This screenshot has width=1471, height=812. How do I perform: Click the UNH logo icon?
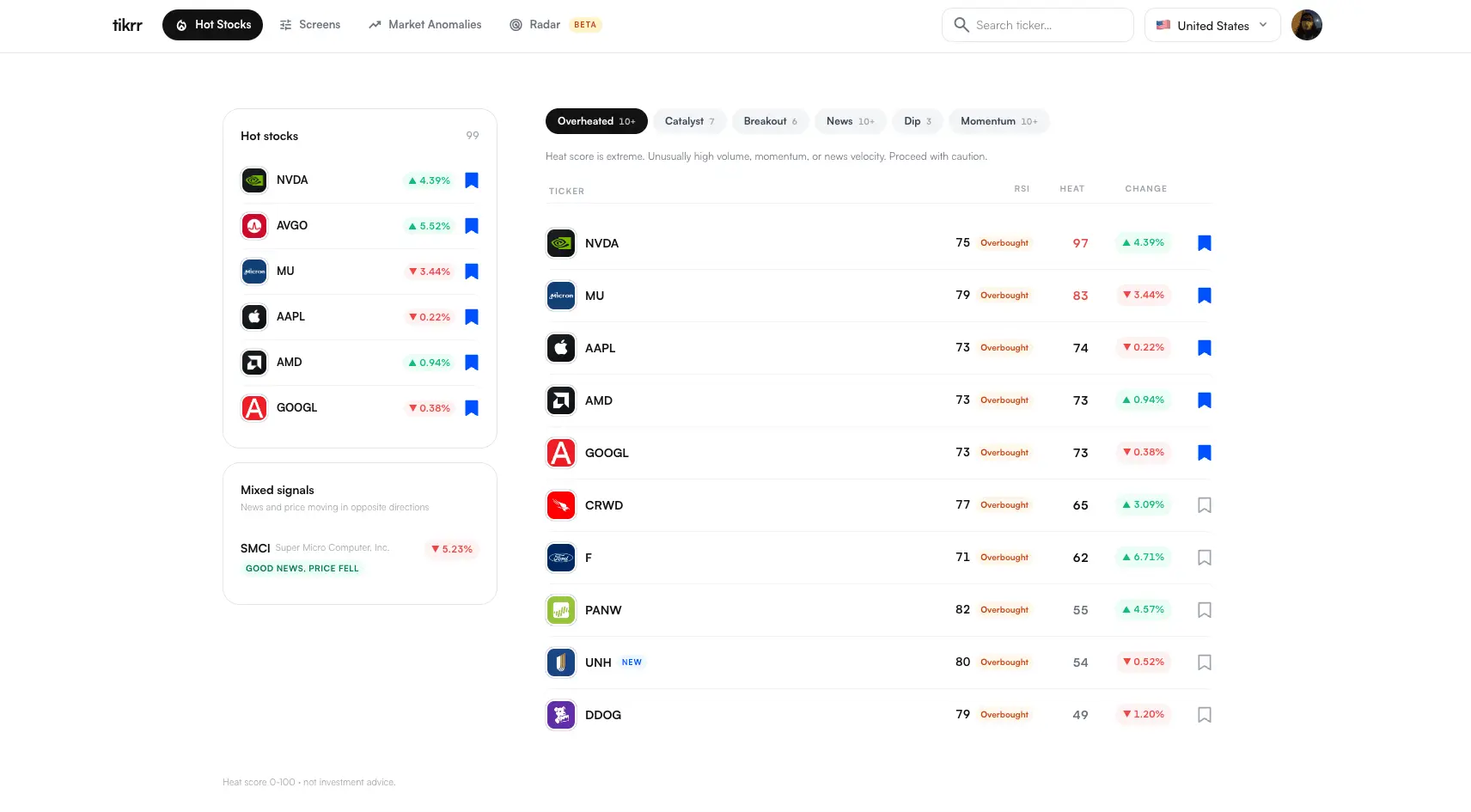tap(561, 662)
